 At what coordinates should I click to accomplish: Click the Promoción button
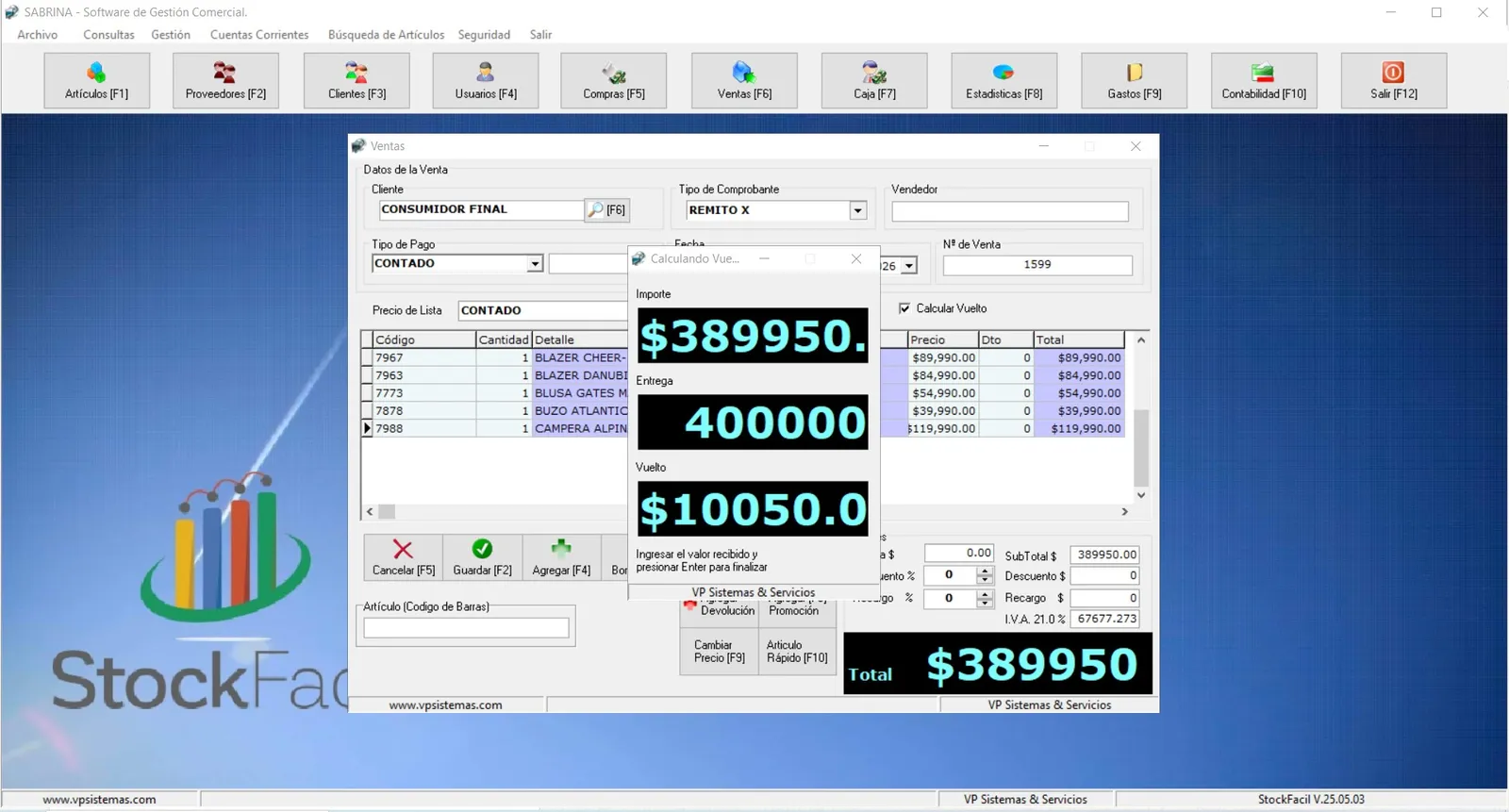(797, 611)
